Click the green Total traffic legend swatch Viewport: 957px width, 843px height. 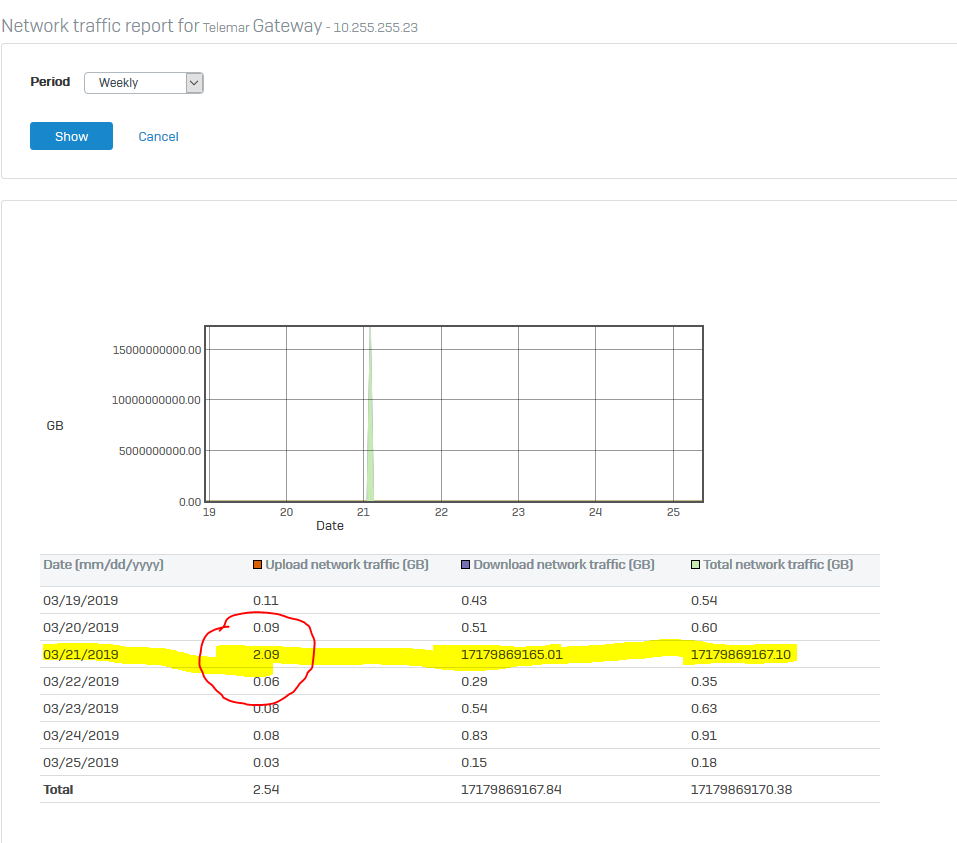[696, 565]
